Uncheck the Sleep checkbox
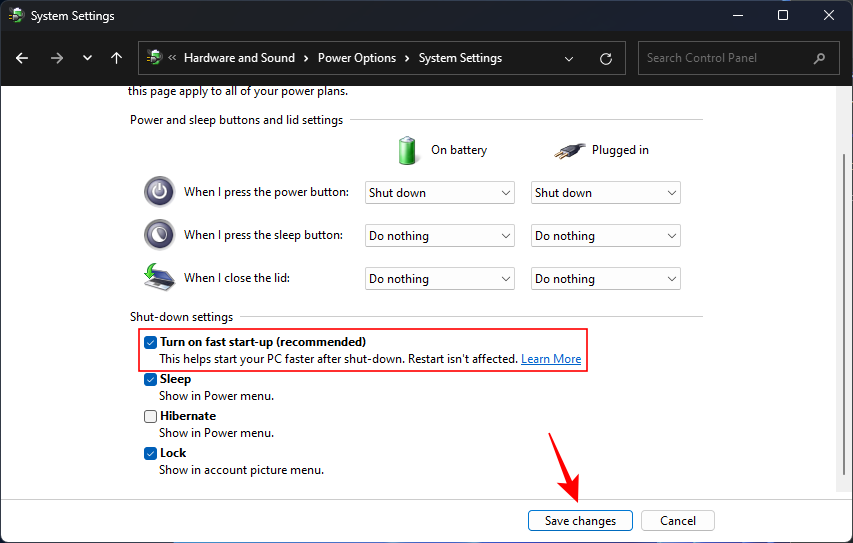The width and height of the screenshot is (853, 543). click(x=150, y=379)
